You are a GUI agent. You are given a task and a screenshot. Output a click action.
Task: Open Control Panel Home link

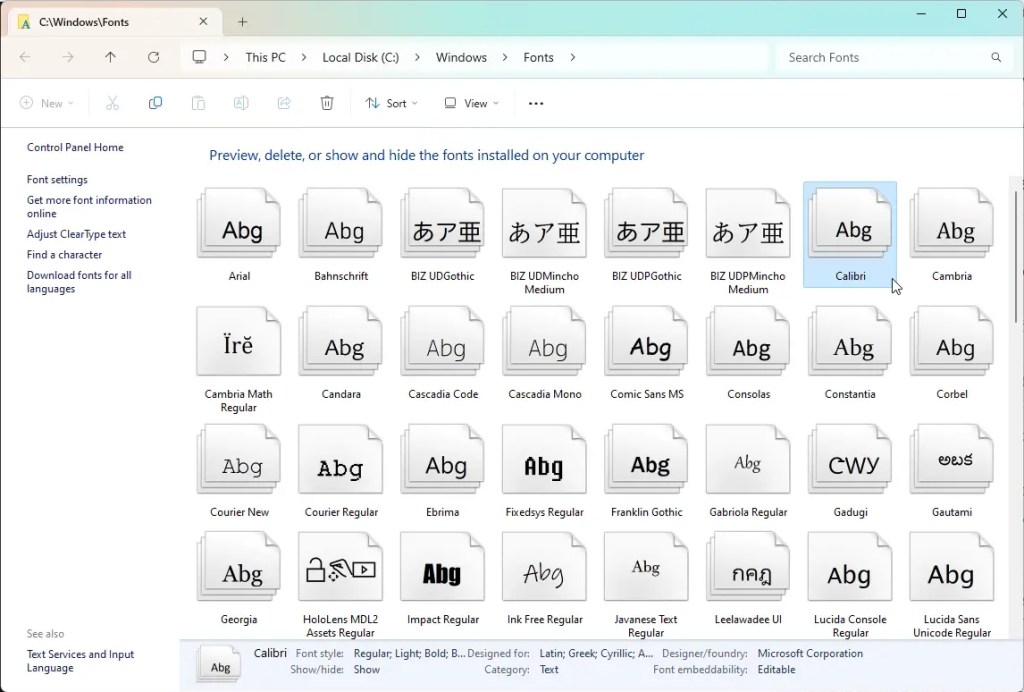point(75,148)
